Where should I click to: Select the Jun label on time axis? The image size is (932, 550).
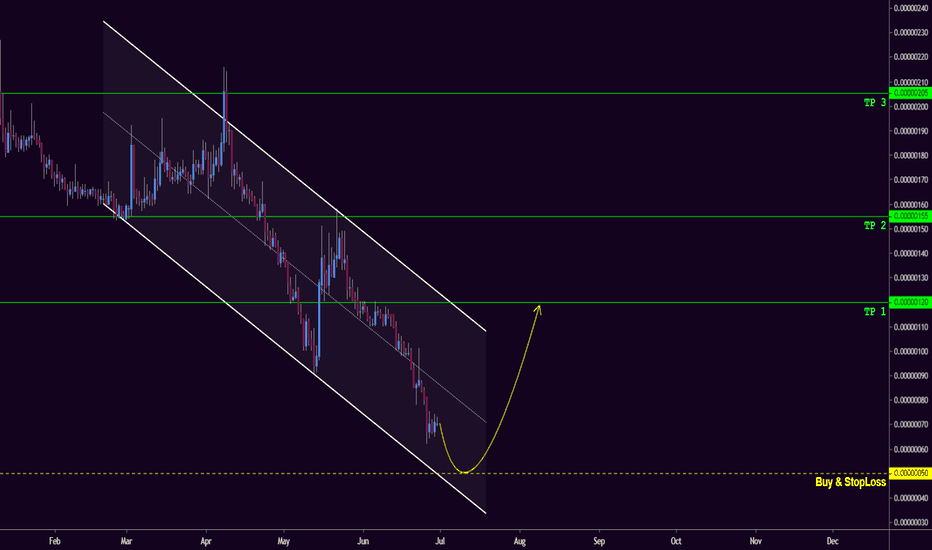[x=363, y=541]
